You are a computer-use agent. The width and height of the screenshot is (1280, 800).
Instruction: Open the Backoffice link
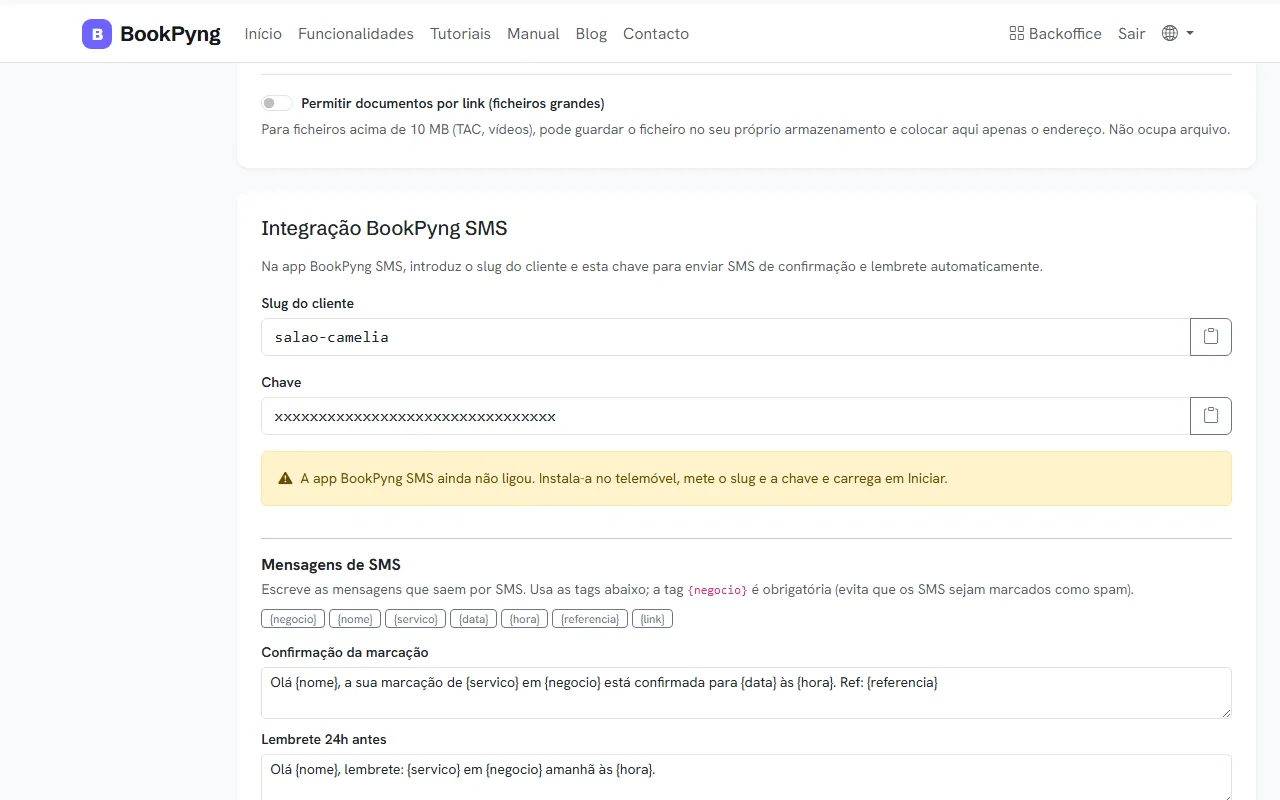(1056, 34)
